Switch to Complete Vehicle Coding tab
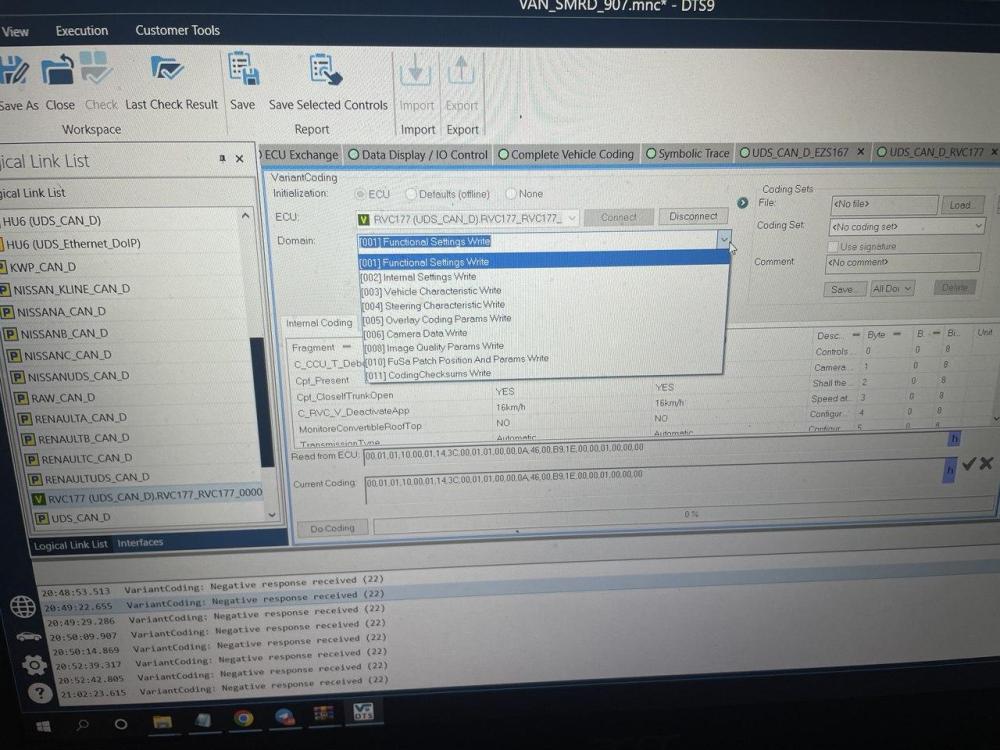This screenshot has width=1000, height=750. pos(566,154)
